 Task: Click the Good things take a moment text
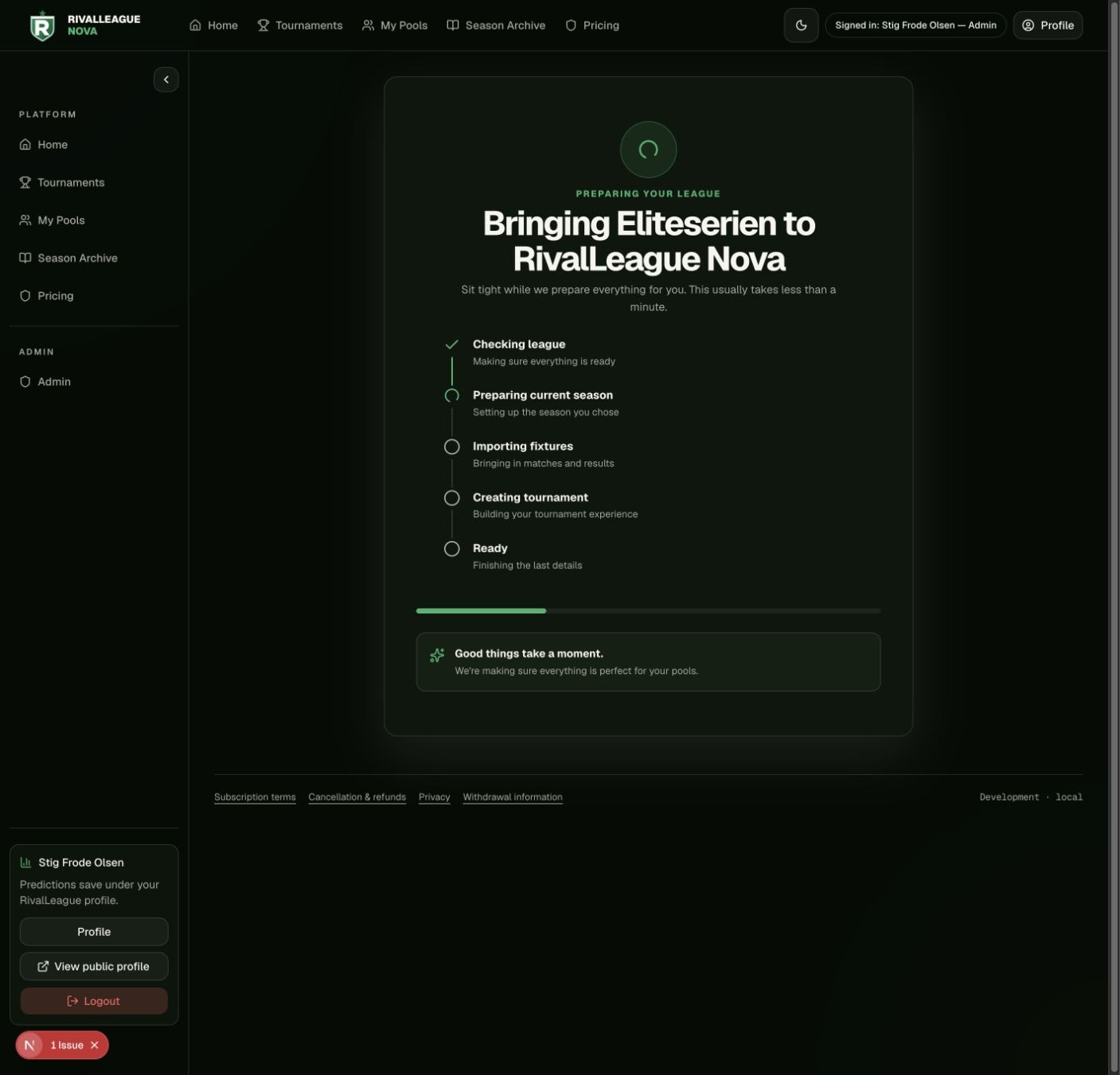(529, 654)
